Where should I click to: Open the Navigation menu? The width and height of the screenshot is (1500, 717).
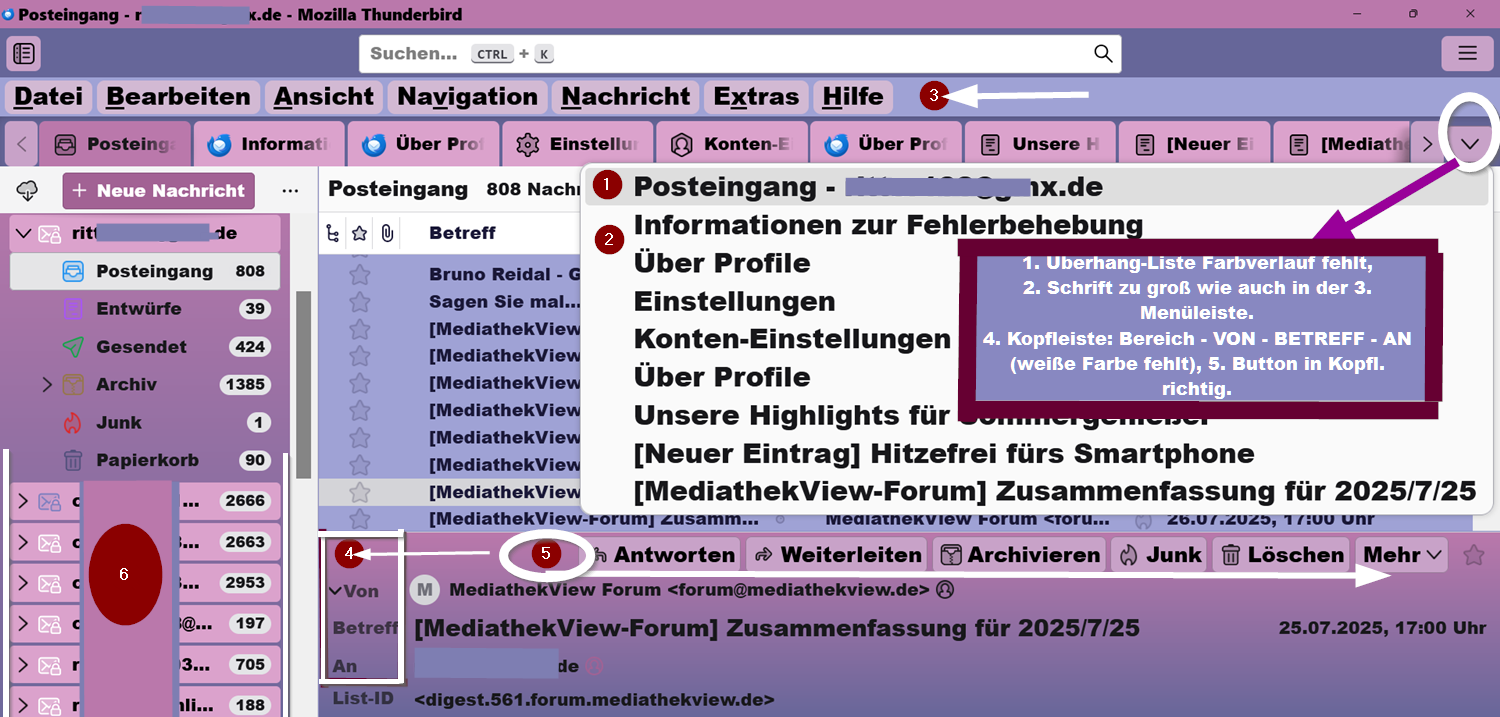pyautogui.click(x=467, y=97)
